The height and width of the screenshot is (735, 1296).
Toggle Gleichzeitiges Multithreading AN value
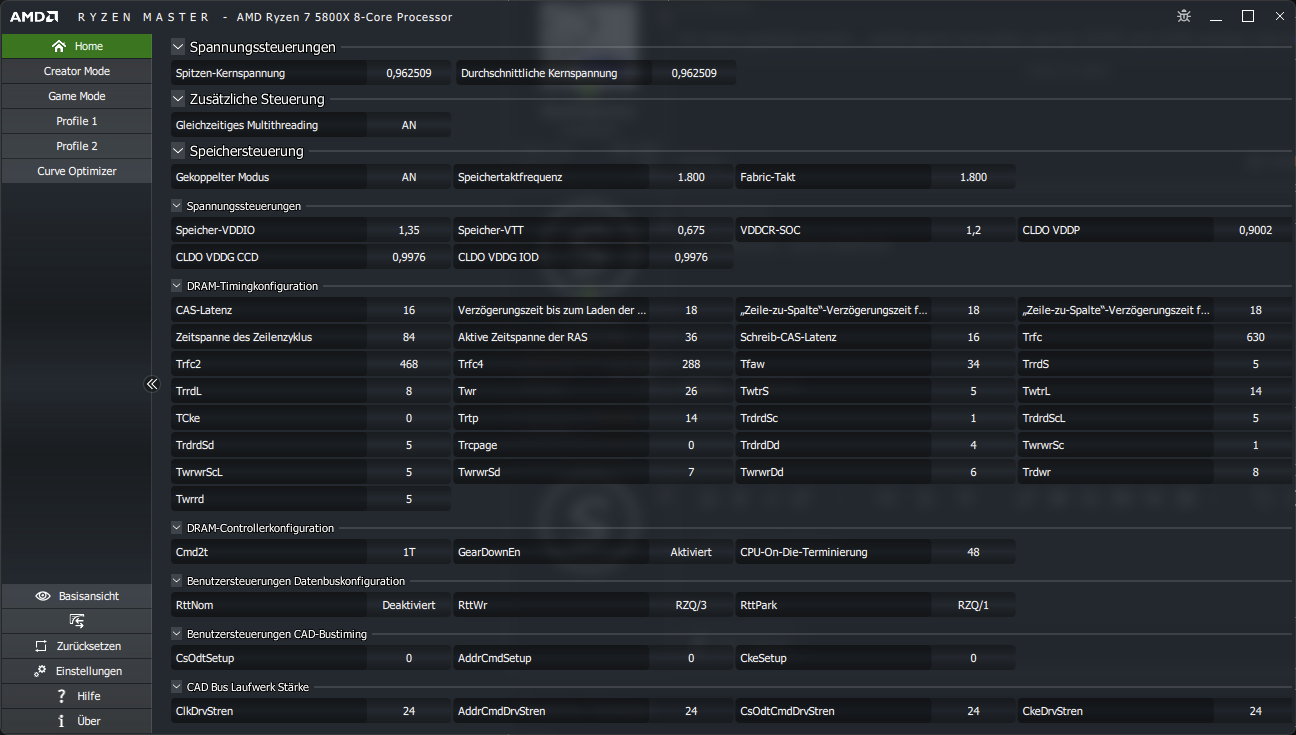tap(409, 125)
